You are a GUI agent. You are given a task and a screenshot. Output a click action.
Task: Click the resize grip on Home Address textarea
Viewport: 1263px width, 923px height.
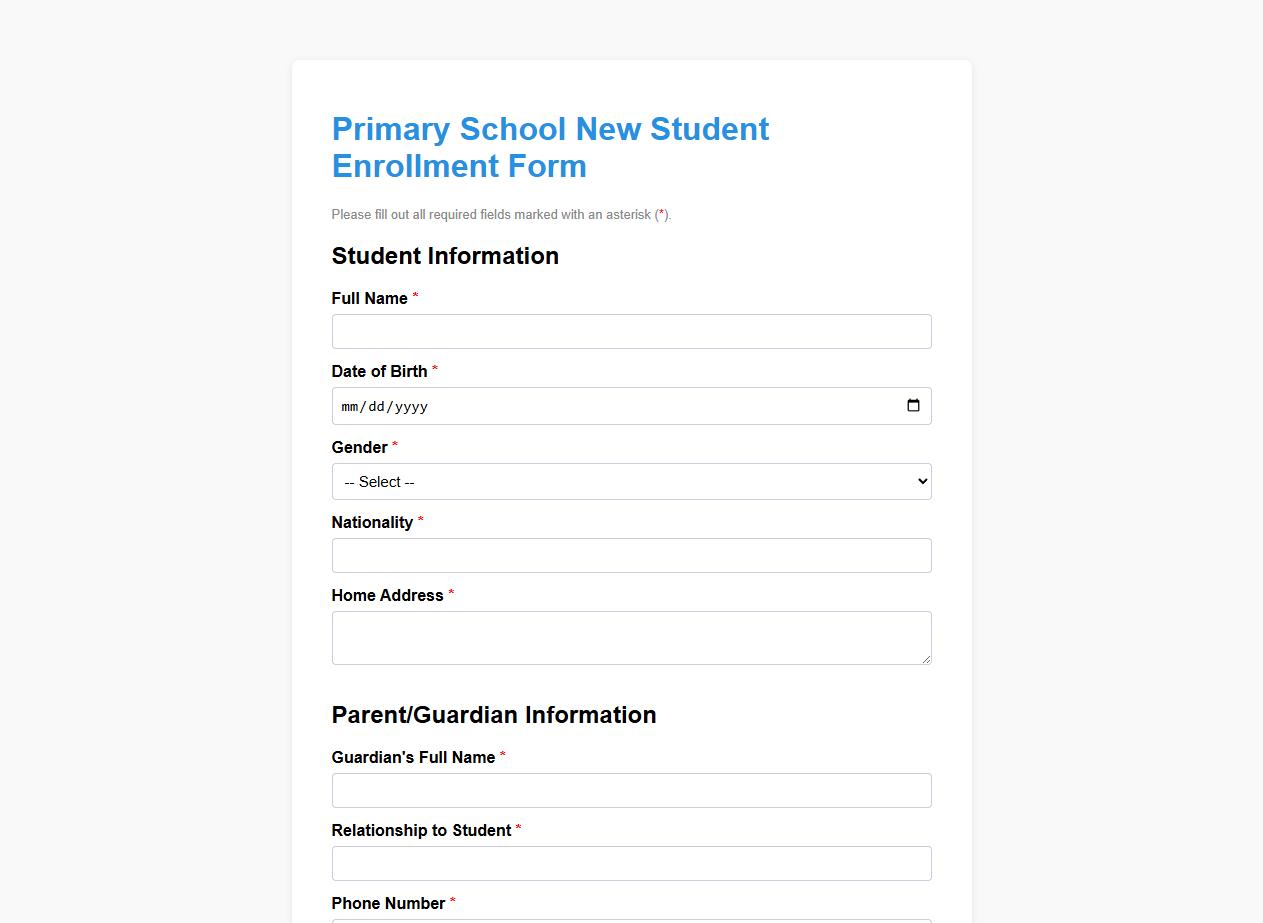tap(926, 660)
